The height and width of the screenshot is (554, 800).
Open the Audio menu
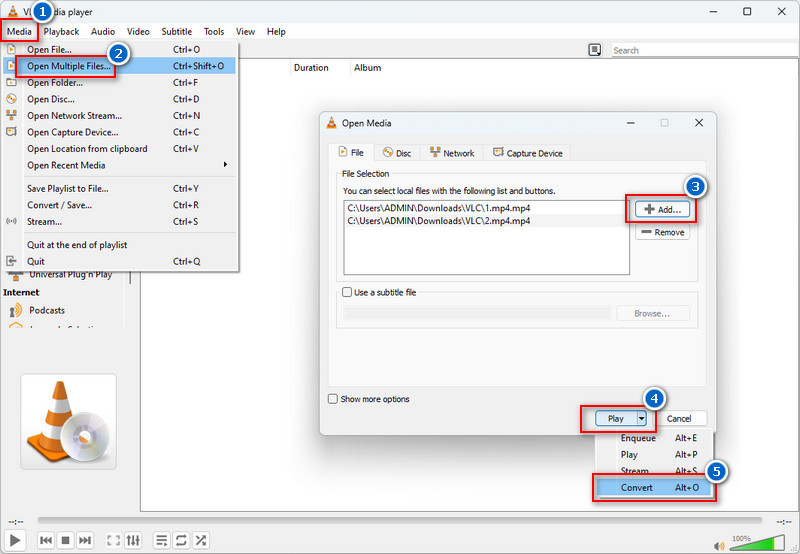[x=103, y=32]
